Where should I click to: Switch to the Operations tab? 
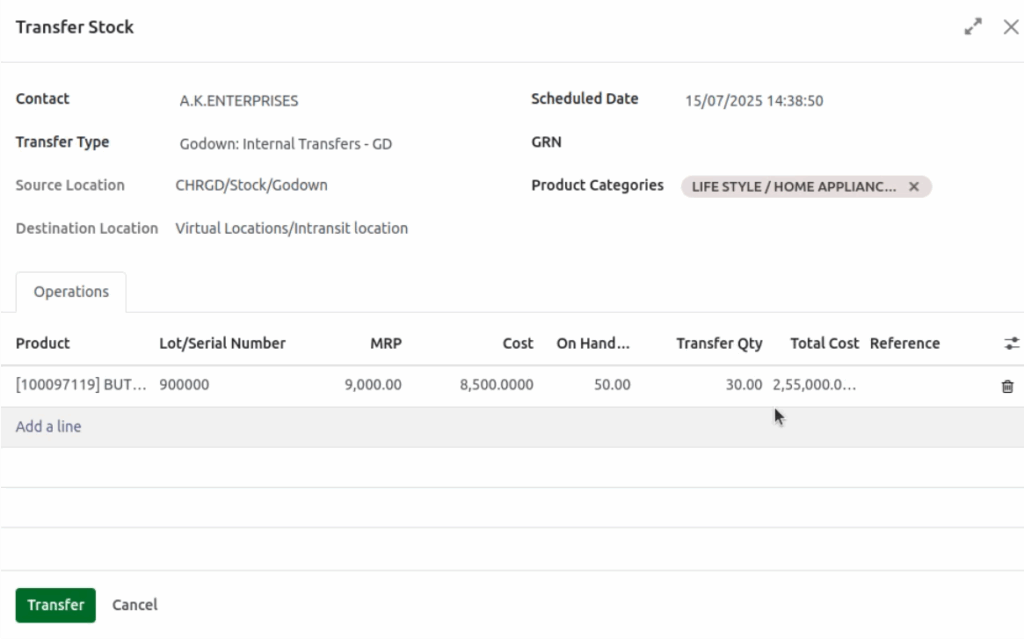tap(70, 291)
